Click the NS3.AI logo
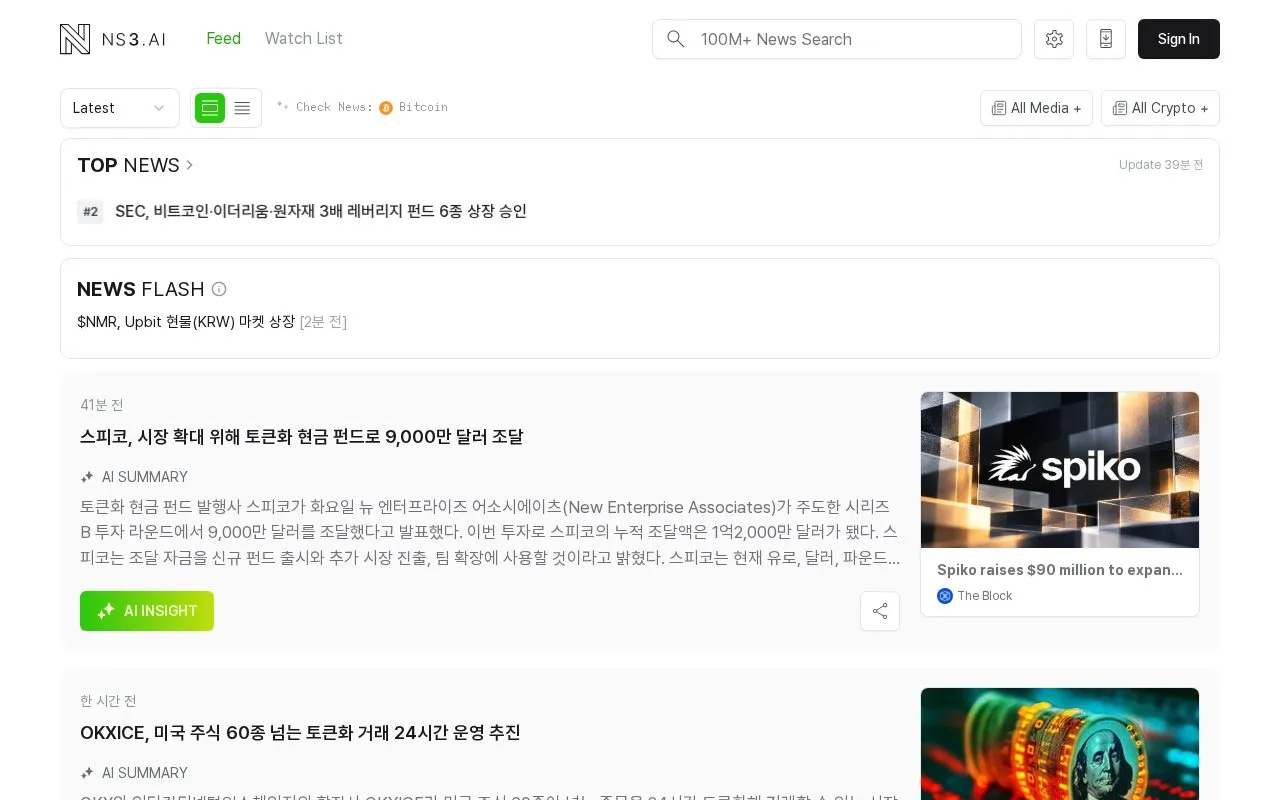The width and height of the screenshot is (1280, 800). [x=113, y=39]
